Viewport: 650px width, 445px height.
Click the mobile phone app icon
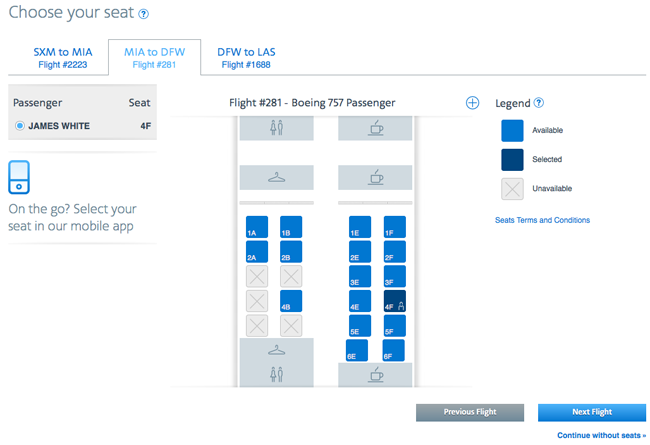tap(20, 177)
